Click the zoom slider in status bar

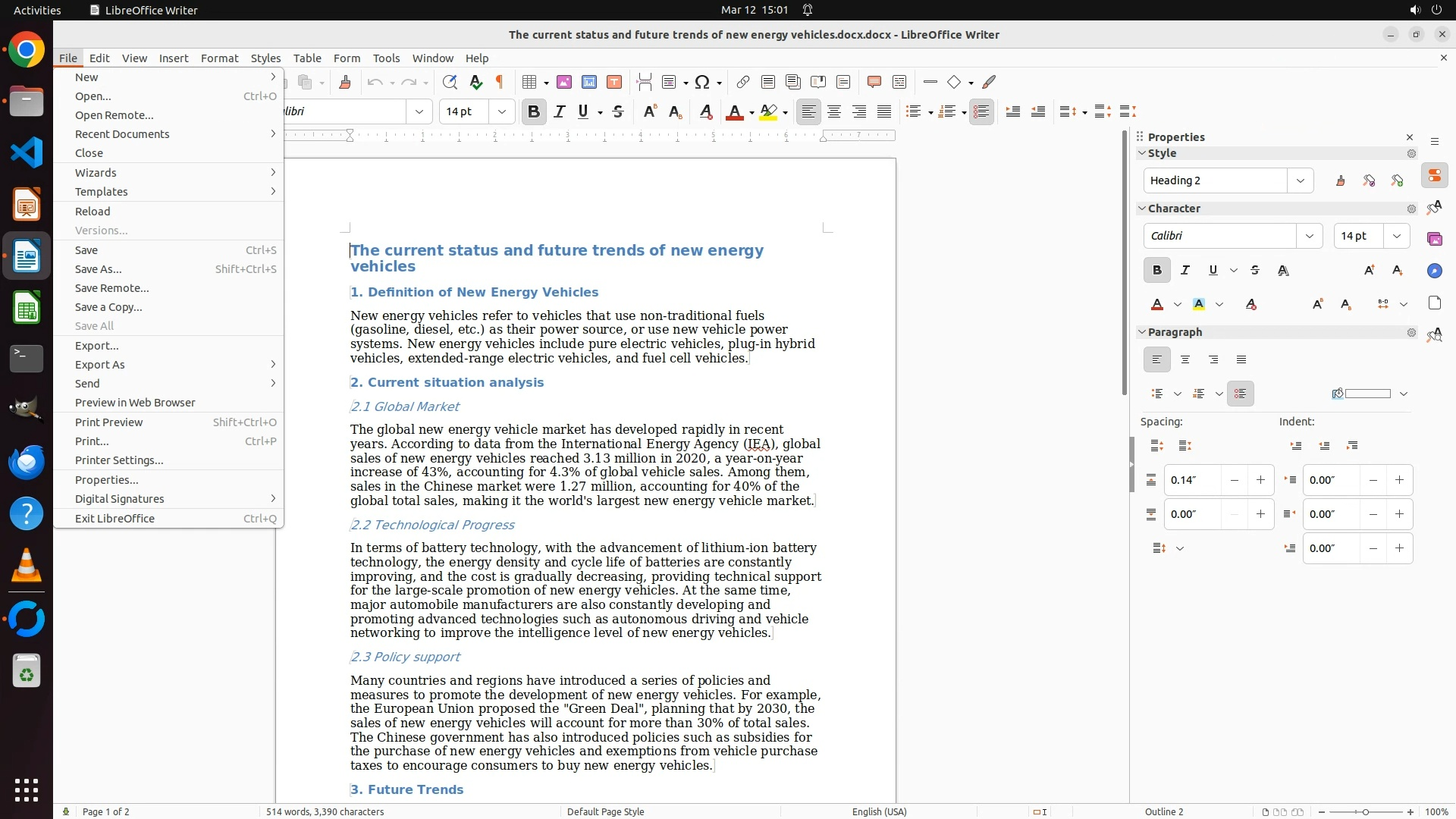click(1366, 811)
